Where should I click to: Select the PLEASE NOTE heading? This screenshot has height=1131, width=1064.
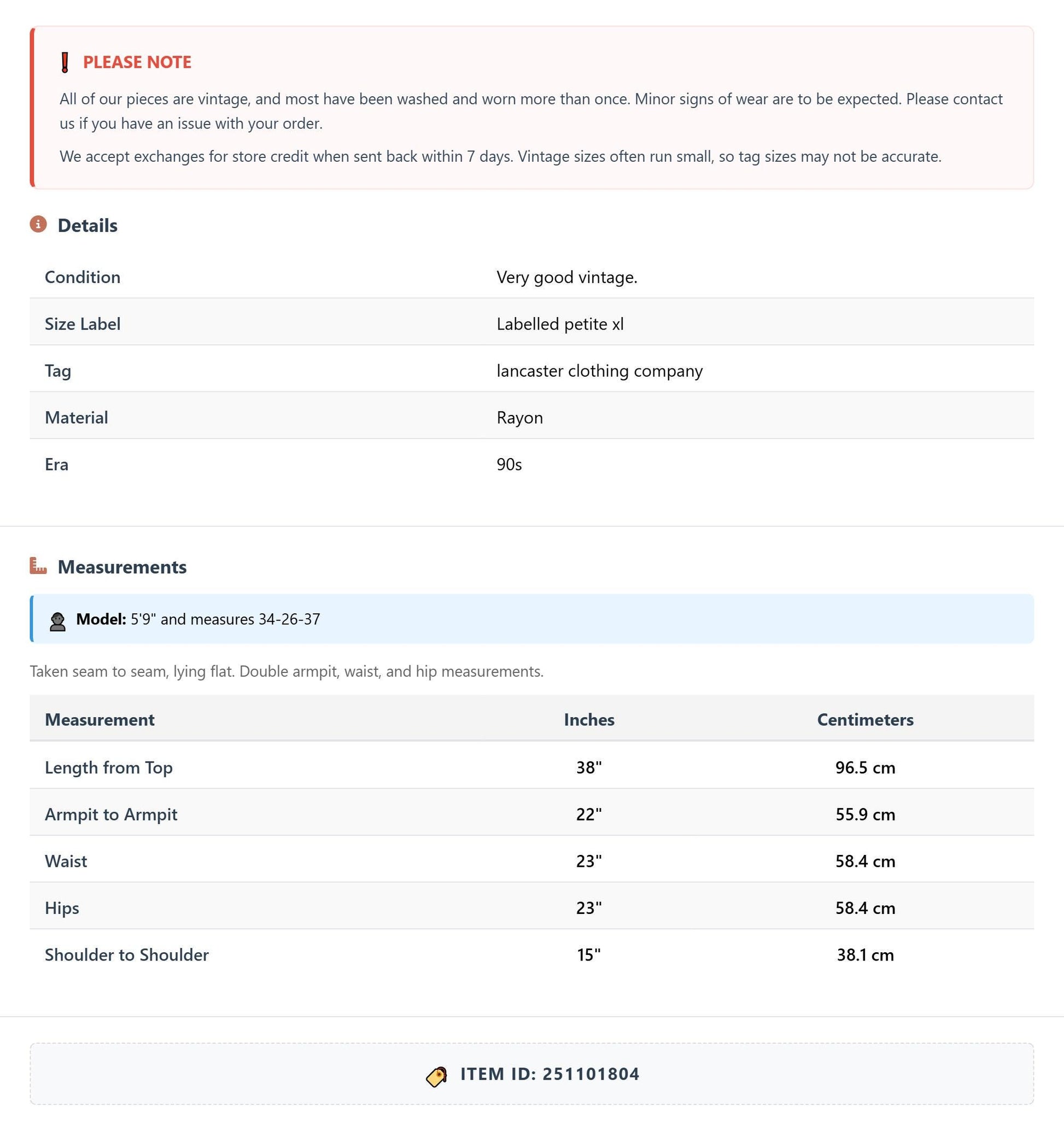(x=137, y=62)
